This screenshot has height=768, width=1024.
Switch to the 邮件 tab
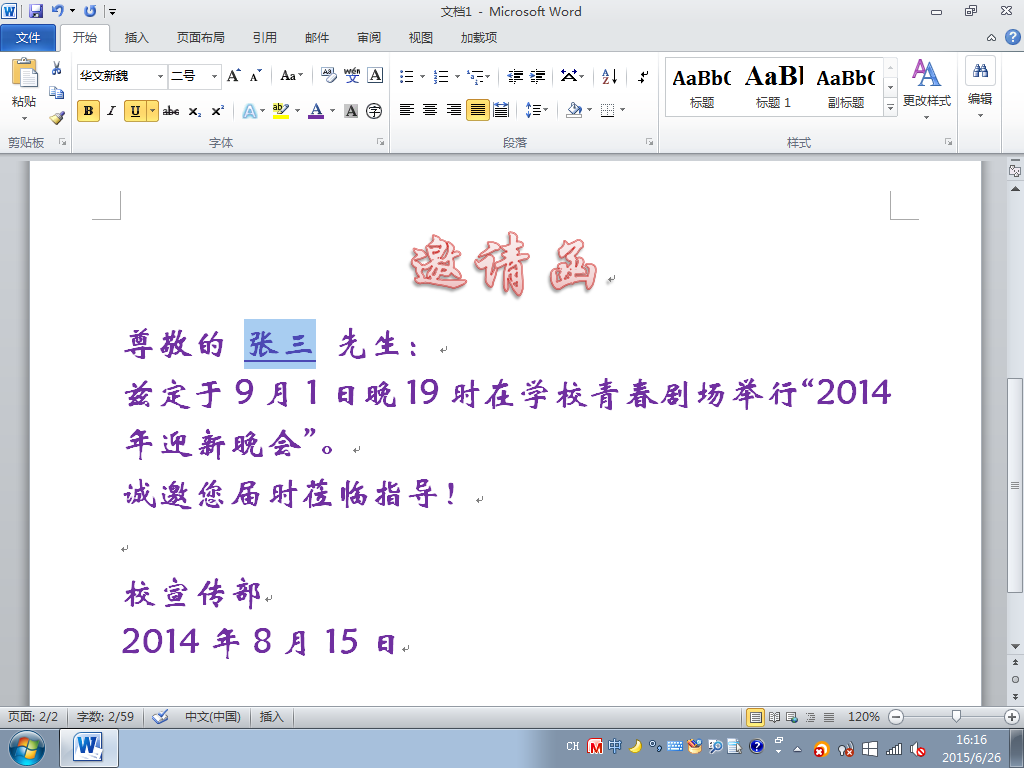pos(317,38)
